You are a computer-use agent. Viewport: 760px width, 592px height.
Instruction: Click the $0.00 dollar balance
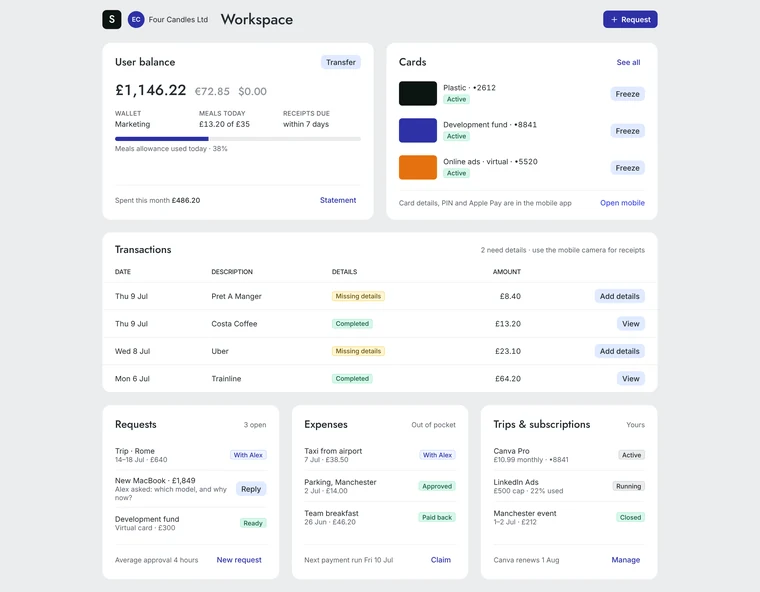(x=252, y=91)
